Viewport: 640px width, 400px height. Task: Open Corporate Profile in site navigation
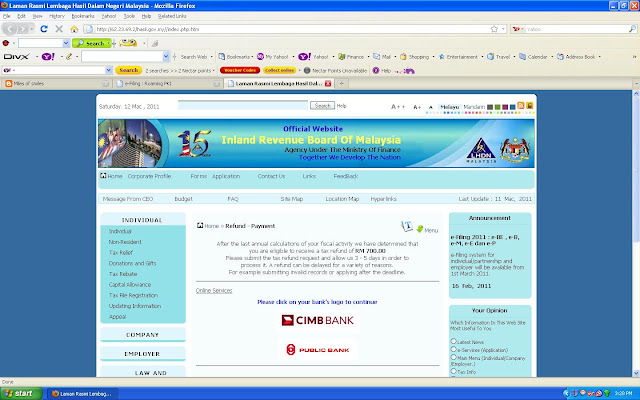point(149,176)
